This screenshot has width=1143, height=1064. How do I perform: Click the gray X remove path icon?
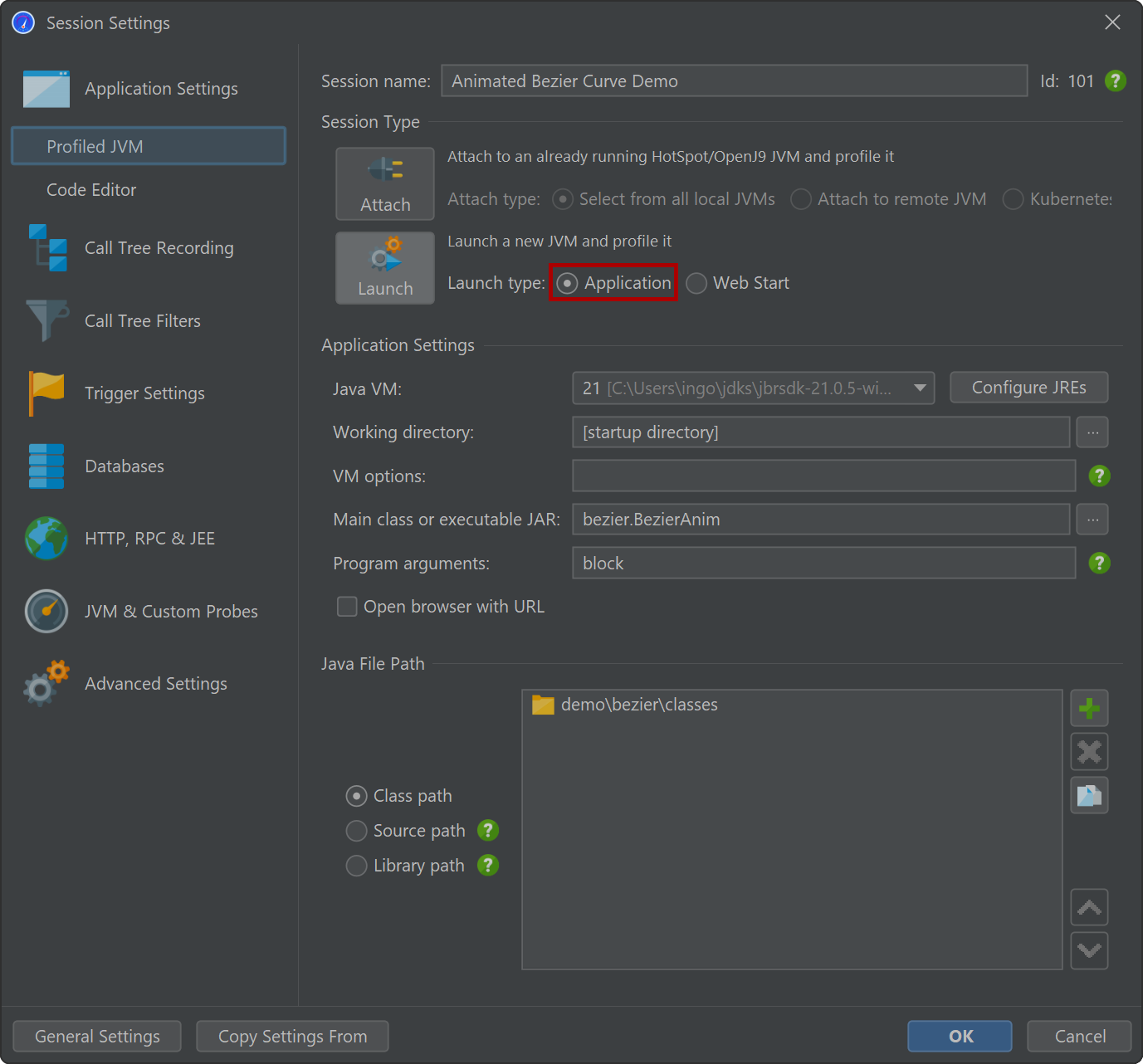1089,752
